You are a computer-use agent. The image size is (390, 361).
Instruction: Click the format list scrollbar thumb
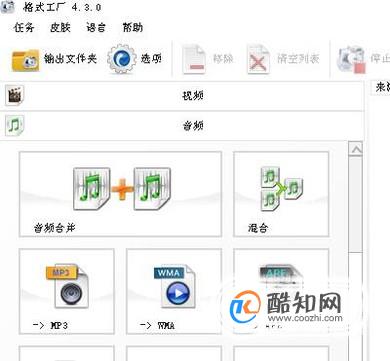pyautogui.click(x=356, y=205)
